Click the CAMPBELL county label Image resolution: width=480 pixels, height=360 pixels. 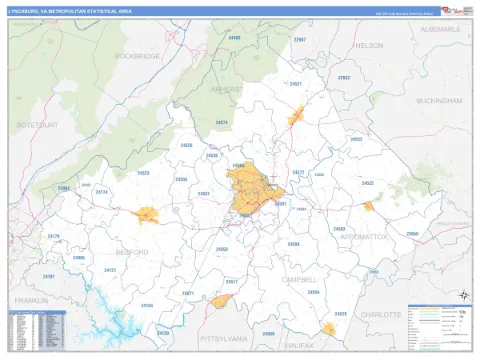click(x=299, y=280)
